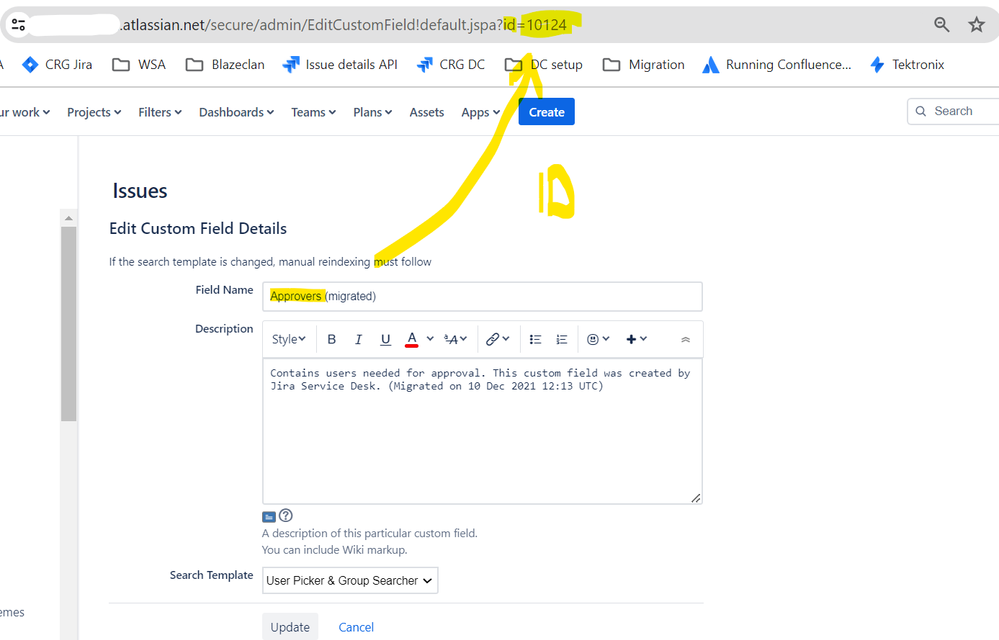999x640 pixels.
Task: Cancel editing the custom field
Action: click(x=355, y=626)
